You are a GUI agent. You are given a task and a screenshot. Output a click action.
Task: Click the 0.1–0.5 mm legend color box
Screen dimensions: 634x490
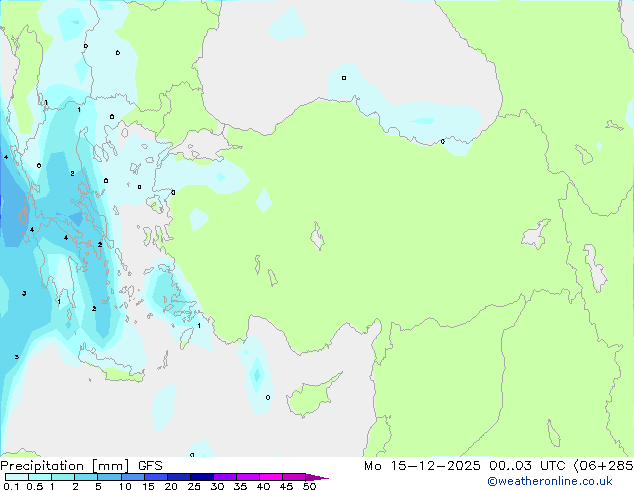[x=17, y=477]
